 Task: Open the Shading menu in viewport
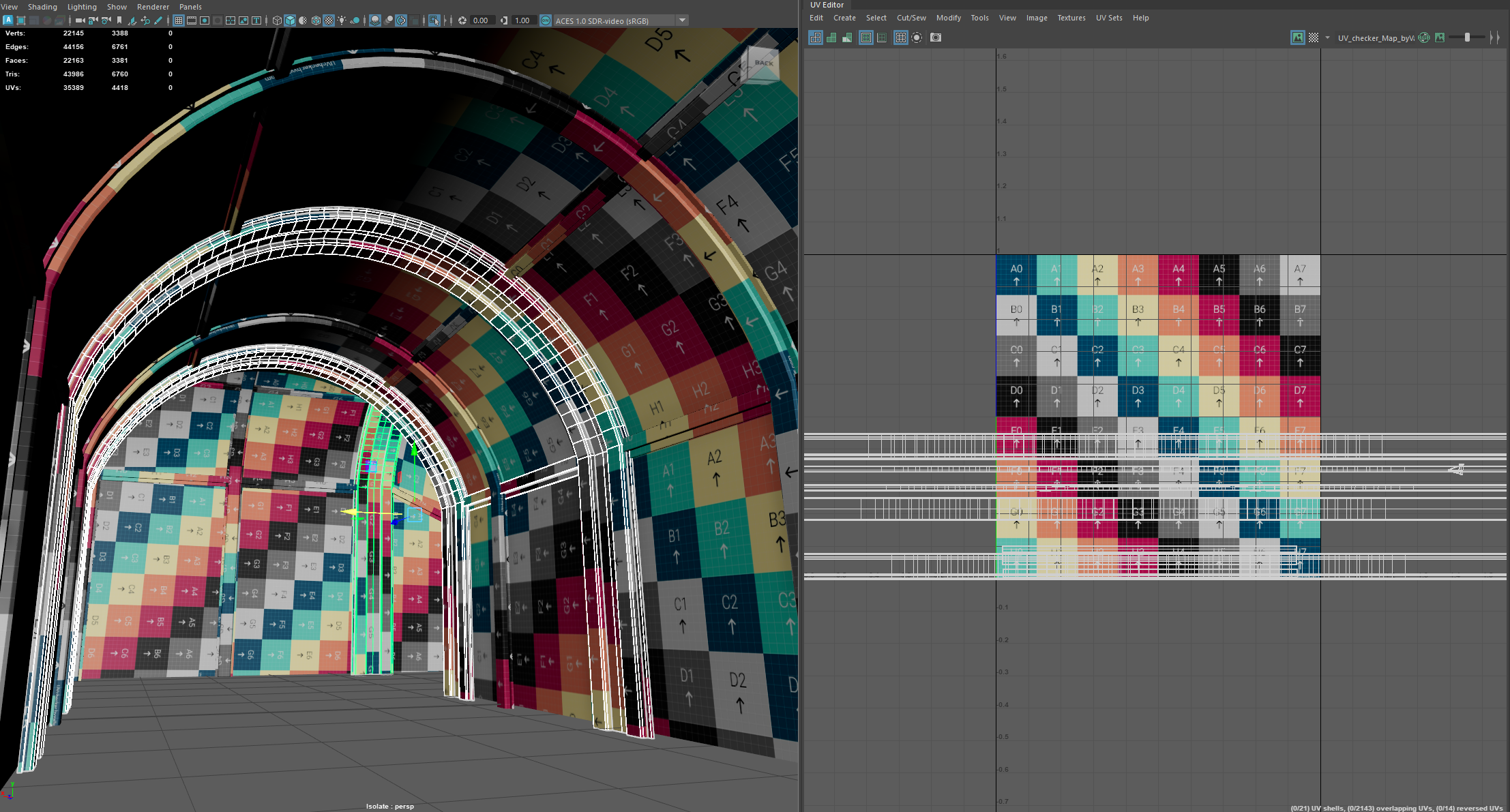point(42,7)
